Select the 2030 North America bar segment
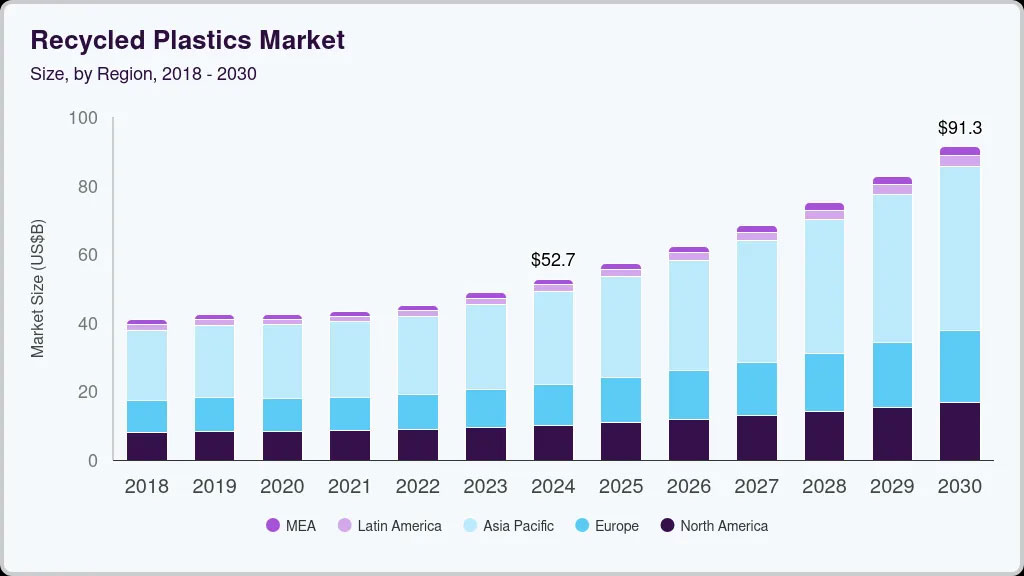Screen dimensions: 1024x576 pyautogui.click(x=959, y=431)
